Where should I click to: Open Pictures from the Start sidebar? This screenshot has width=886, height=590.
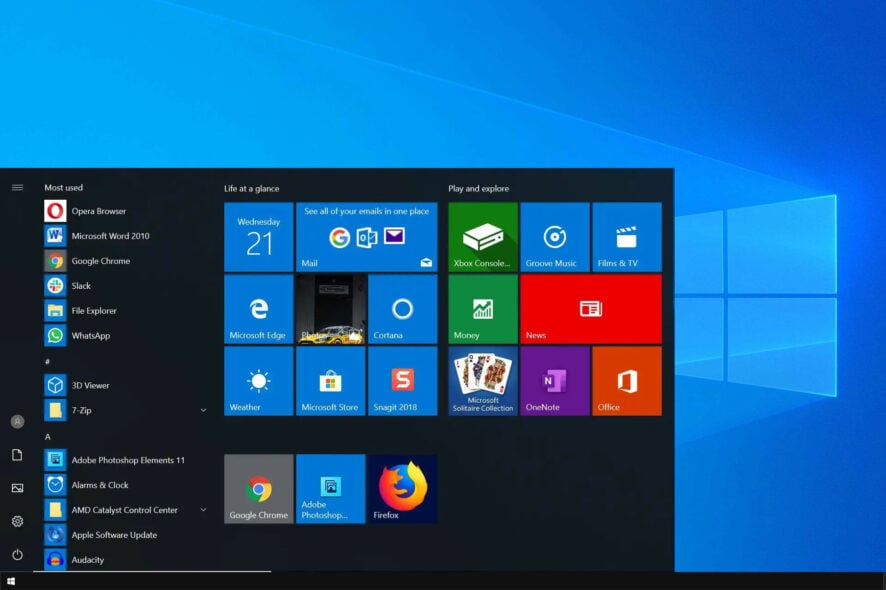[x=18, y=488]
